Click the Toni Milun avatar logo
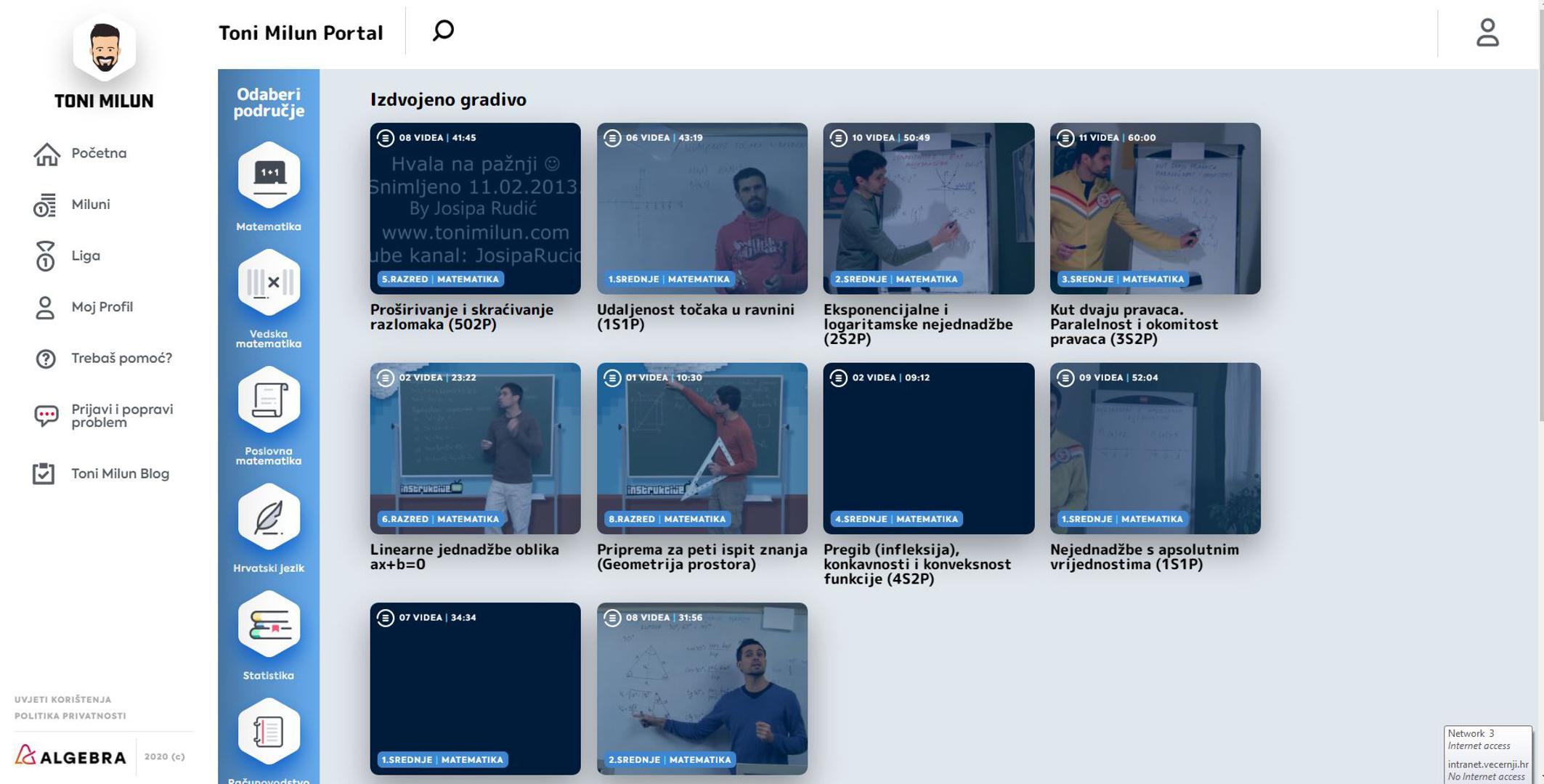The image size is (1544, 784). coord(104,48)
